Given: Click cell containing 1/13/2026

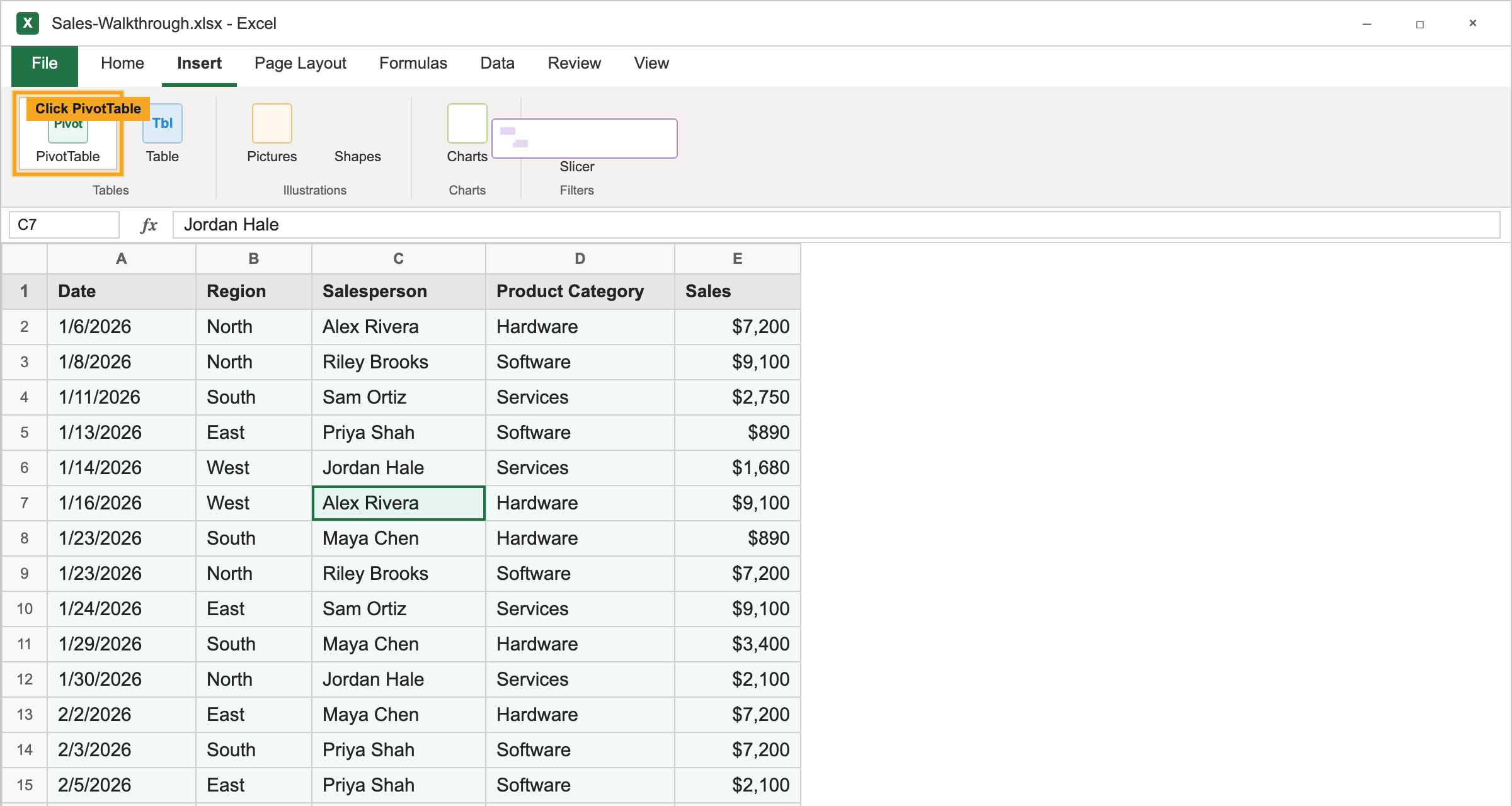Looking at the screenshot, I should [x=122, y=433].
